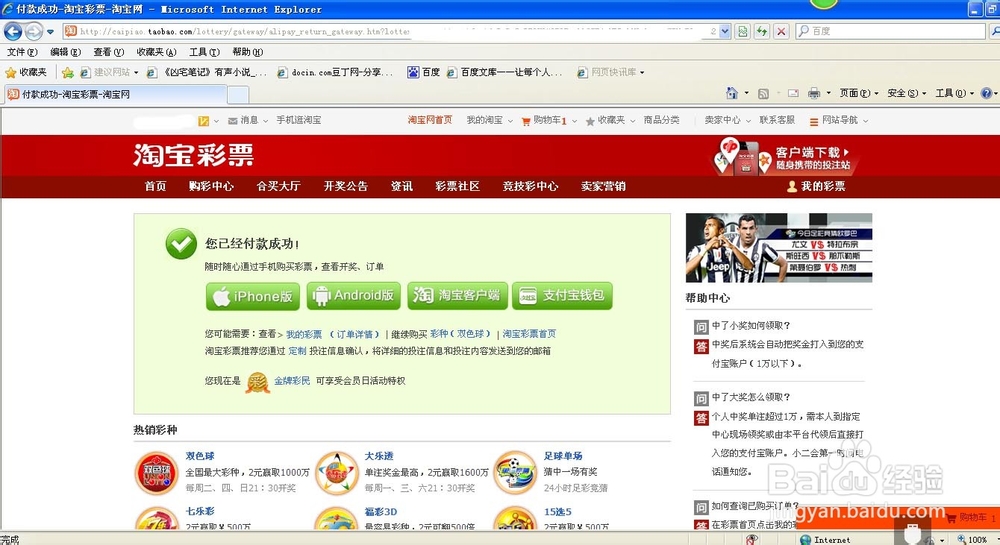Open the 收藏夹 favorites star button

click(26, 72)
